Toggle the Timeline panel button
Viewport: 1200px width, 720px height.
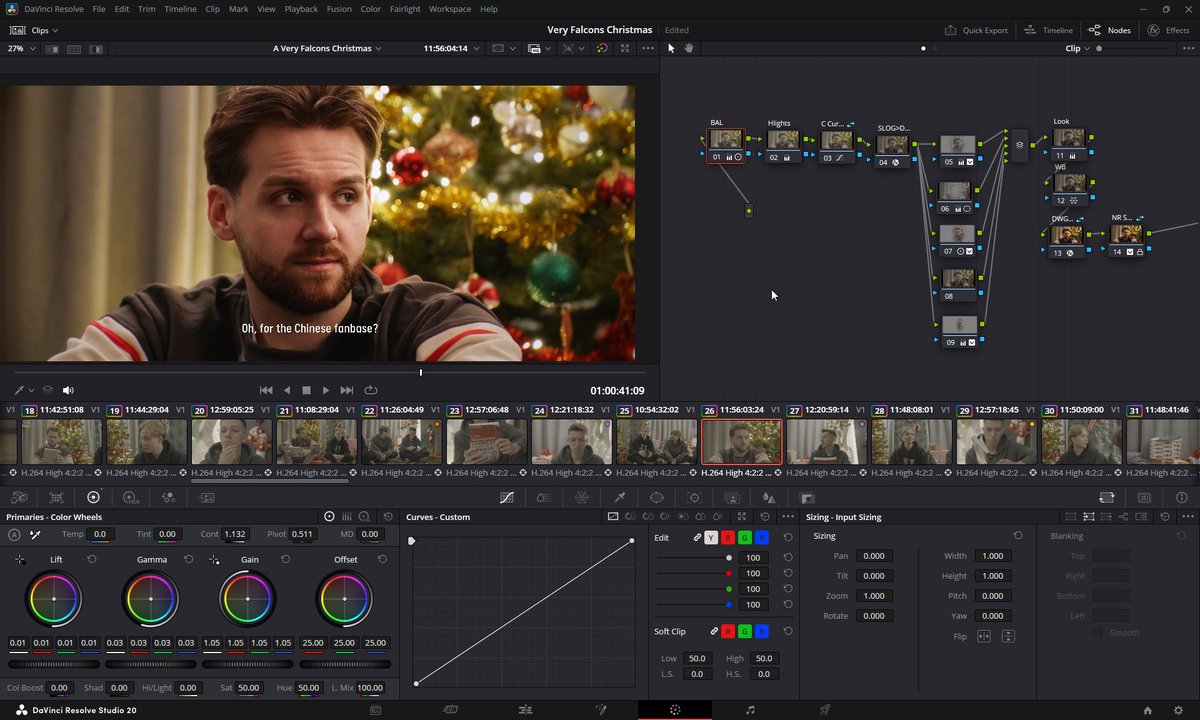tap(1048, 30)
